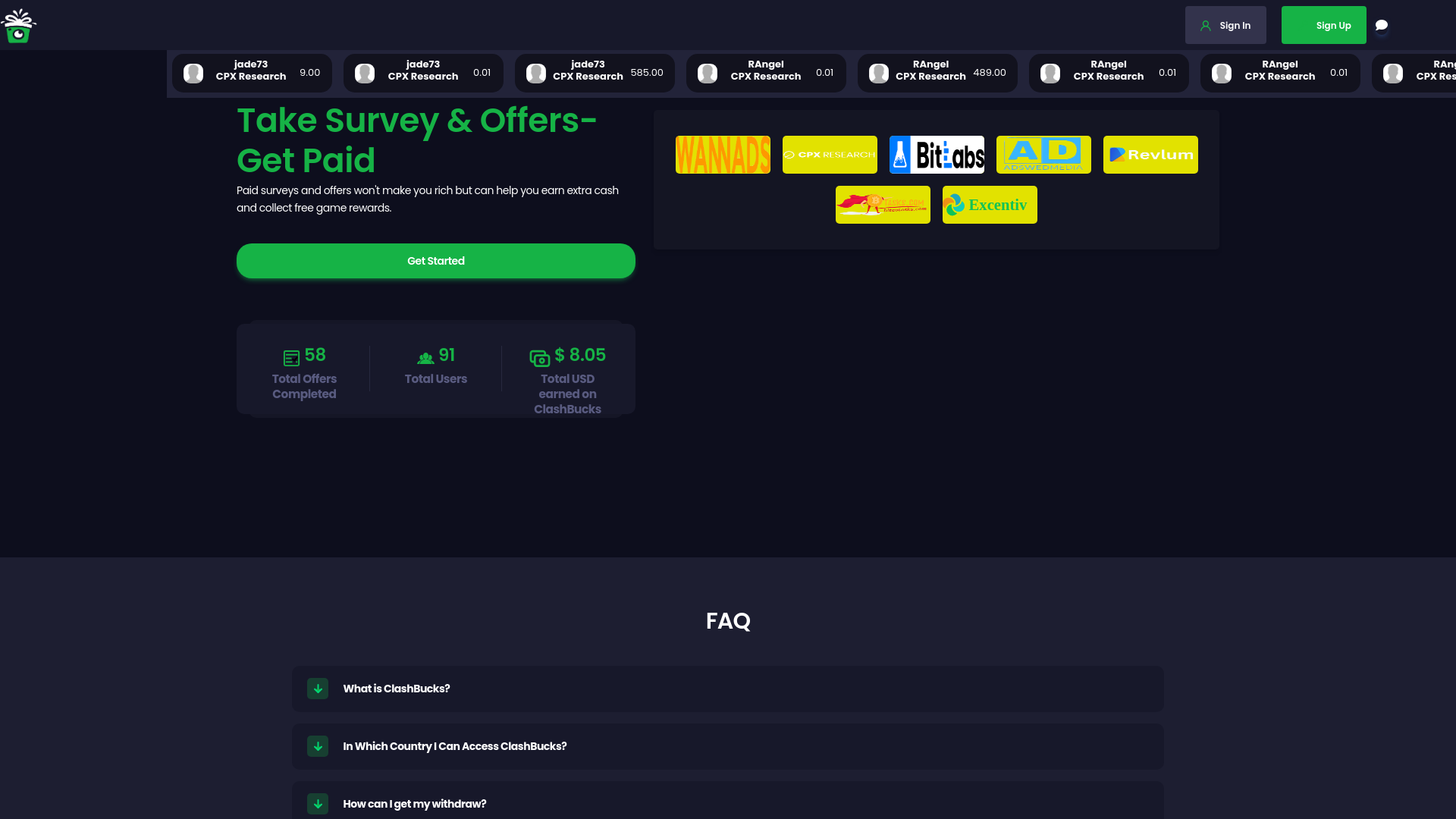
Task: Expand What is ClashBucks arrow icon
Action: (x=318, y=689)
